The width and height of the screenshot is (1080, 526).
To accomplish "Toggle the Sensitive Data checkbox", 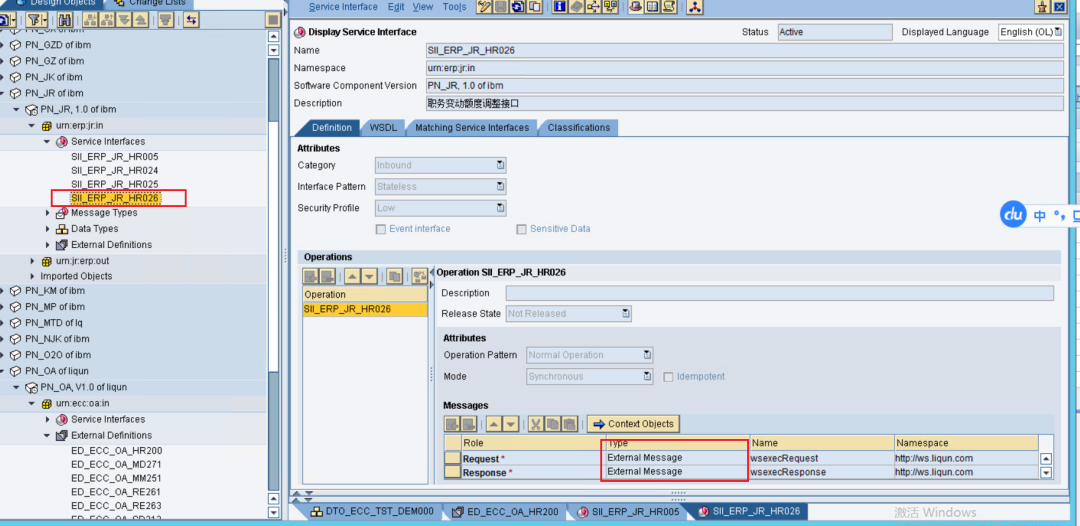I will click(521, 229).
